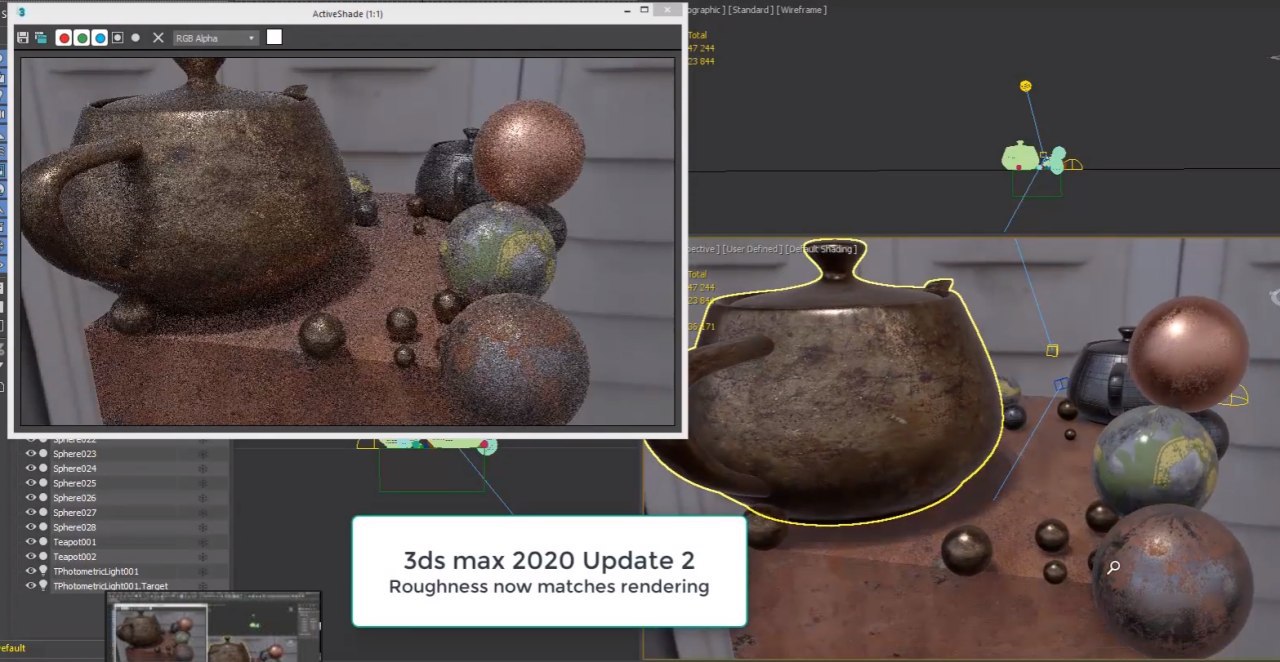Screen dimensions: 1280x662
Task: Select Sphere024 in the scene explorer
Action: click(x=75, y=469)
